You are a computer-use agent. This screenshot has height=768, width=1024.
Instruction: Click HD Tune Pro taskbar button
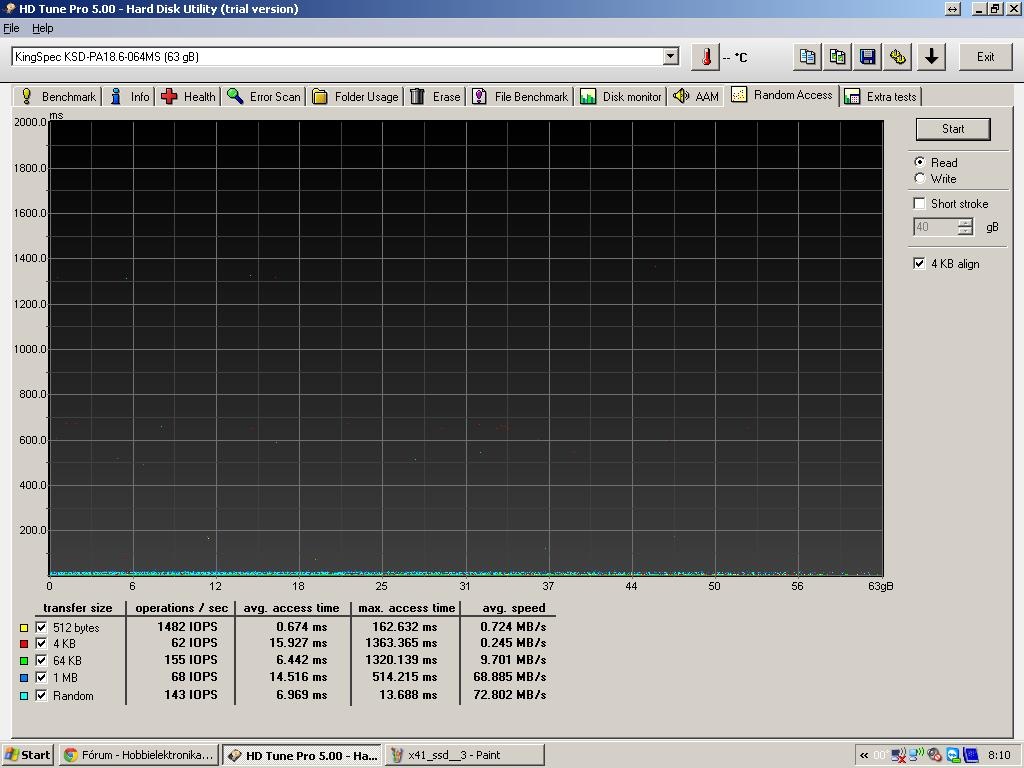coord(302,755)
